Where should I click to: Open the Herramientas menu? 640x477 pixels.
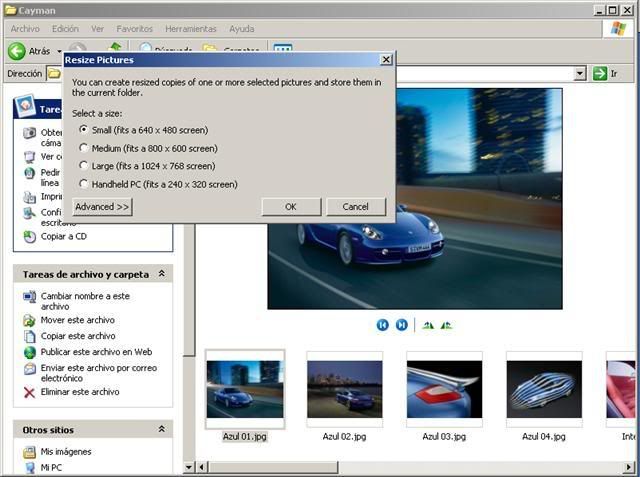click(x=191, y=29)
